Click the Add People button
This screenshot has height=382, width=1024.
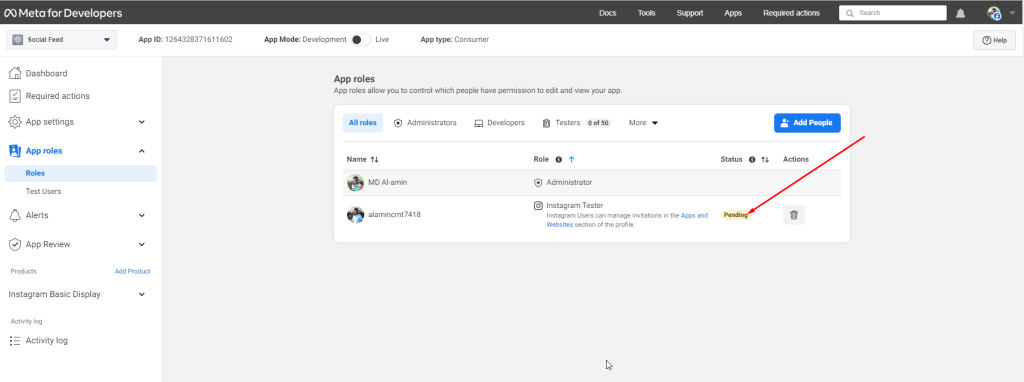click(x=807, y=123)
